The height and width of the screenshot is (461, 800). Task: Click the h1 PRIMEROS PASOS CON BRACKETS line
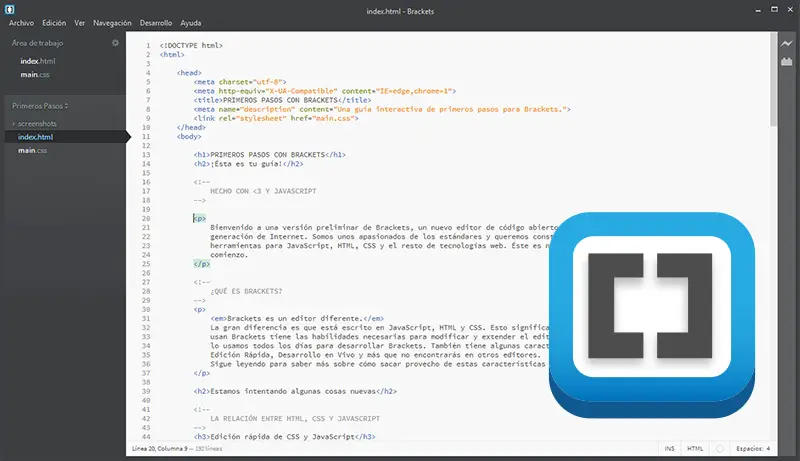point(269,155)
